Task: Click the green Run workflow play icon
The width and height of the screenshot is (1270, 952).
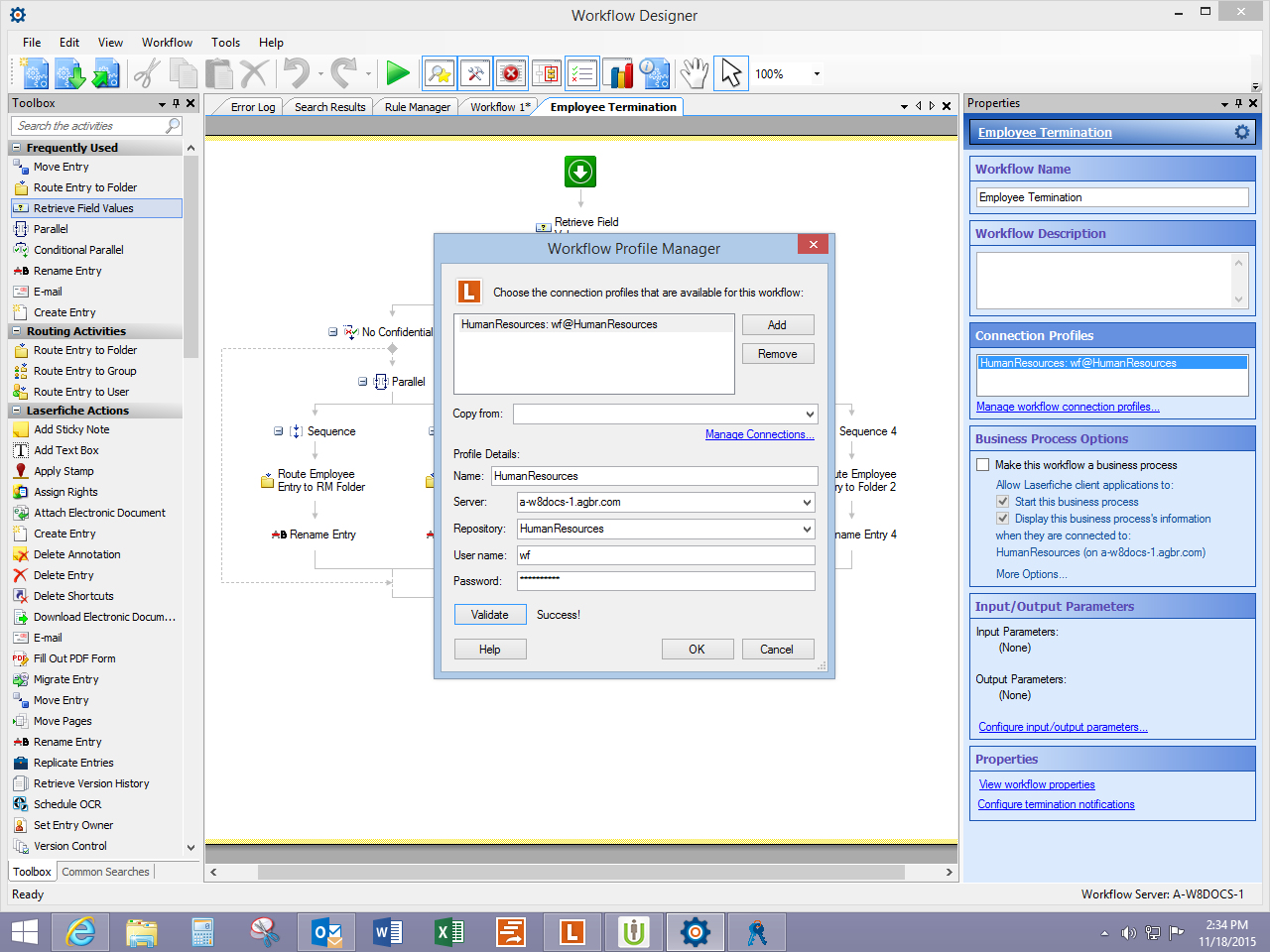Action: 398,73
